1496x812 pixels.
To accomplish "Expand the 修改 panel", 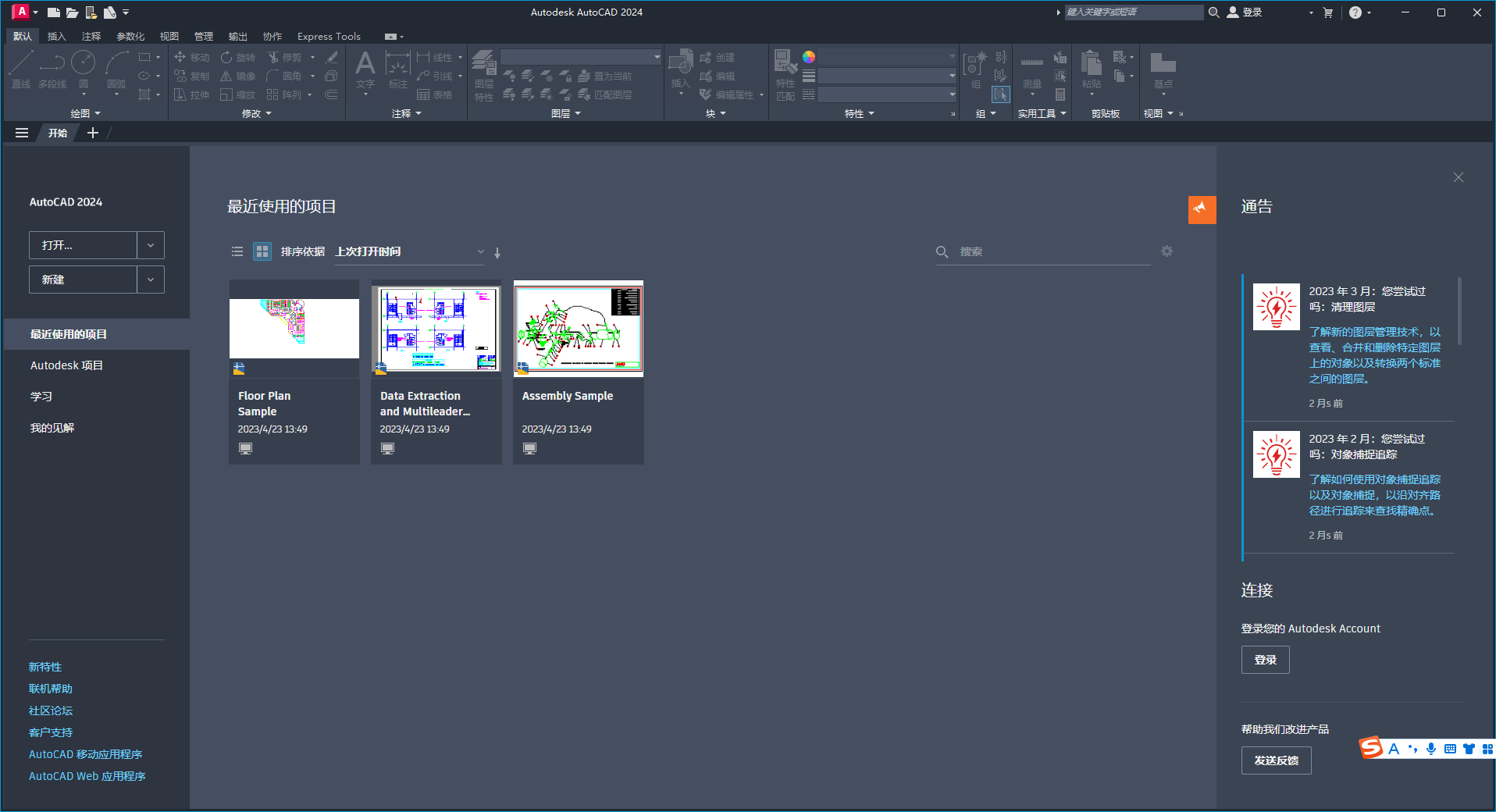I will pyautogui.click(x=257, y=113).
